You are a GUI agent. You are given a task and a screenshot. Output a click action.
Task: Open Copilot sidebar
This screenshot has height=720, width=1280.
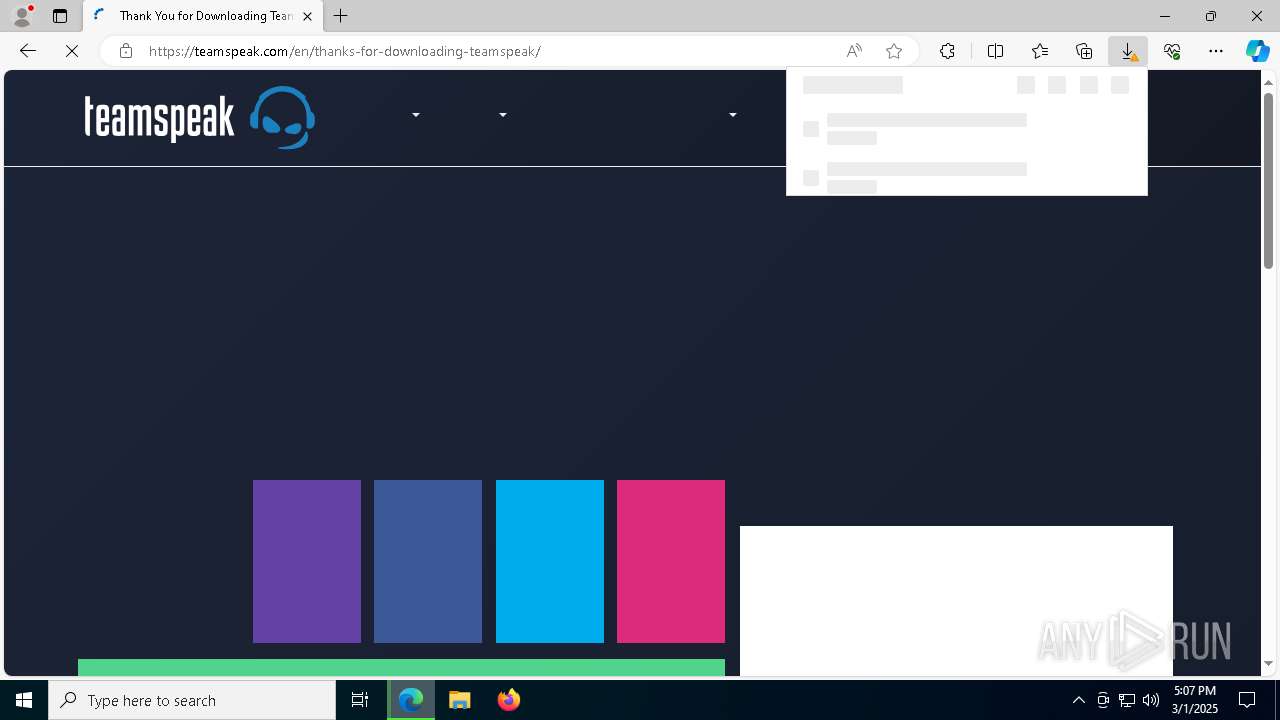(1257, 51)
